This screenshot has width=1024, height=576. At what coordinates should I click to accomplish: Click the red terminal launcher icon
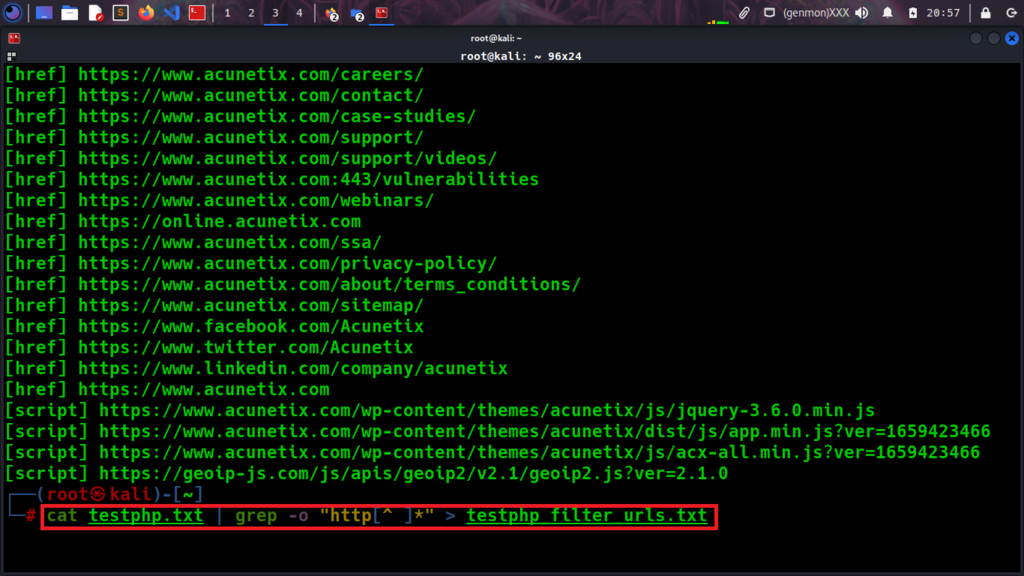click(198, 13)
